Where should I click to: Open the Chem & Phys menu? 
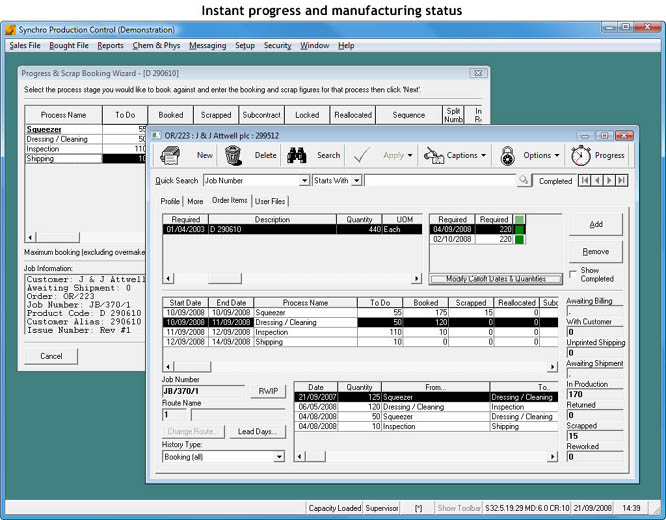pos(156,45)
